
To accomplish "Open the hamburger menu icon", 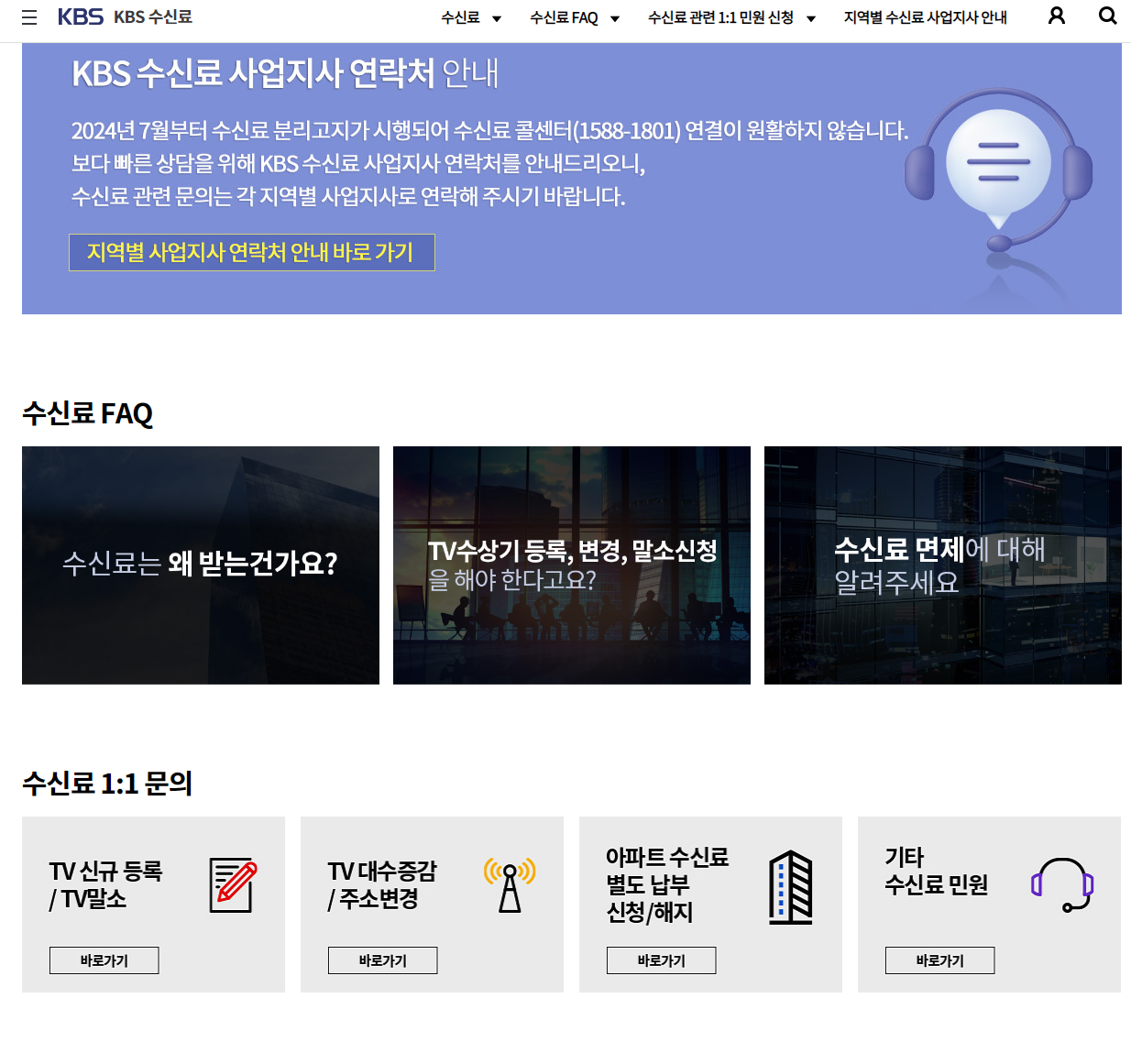I will [29, 17].
